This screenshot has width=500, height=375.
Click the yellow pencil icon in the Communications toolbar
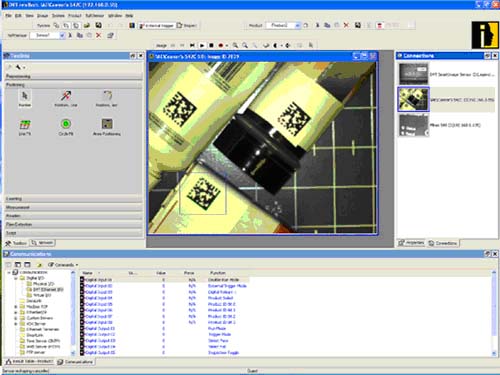39,265
